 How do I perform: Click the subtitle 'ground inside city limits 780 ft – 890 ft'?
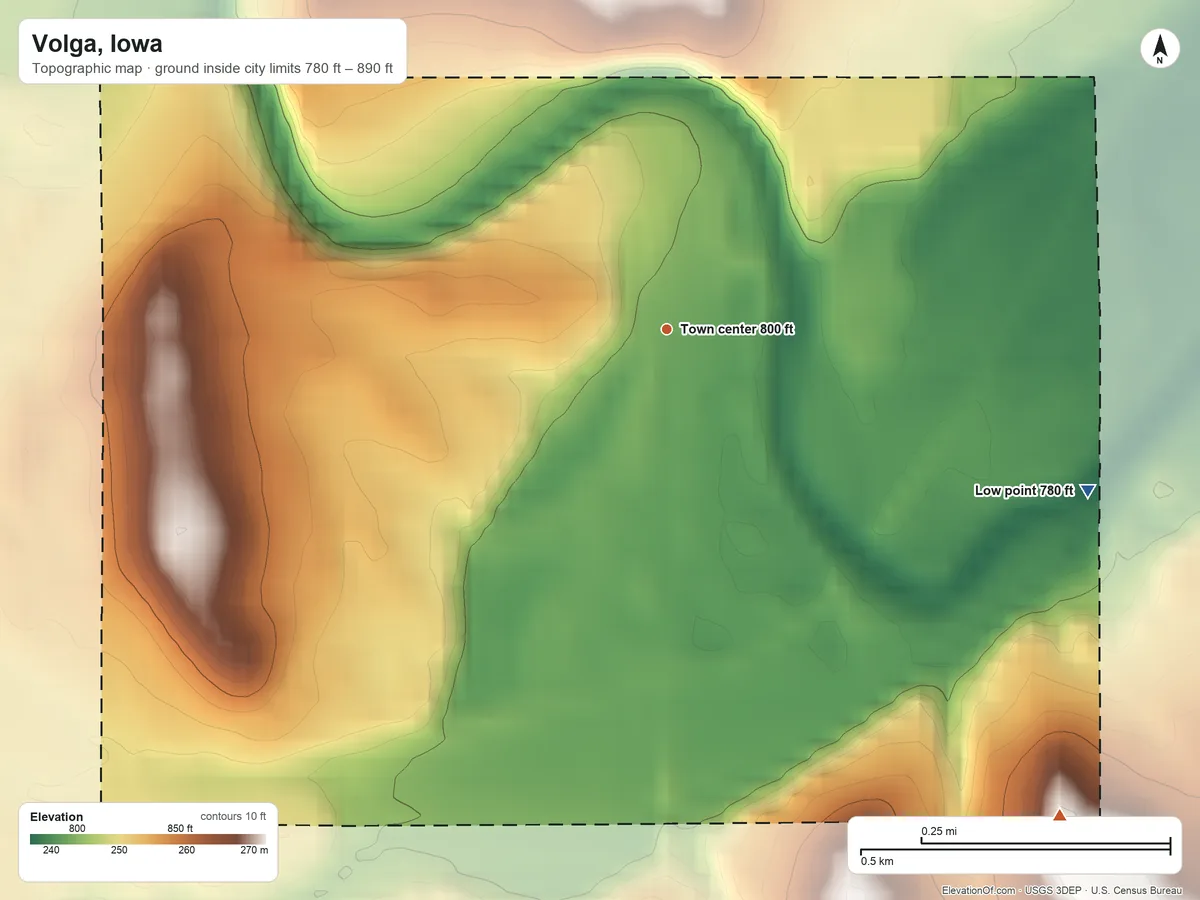[x=274, y=71]
